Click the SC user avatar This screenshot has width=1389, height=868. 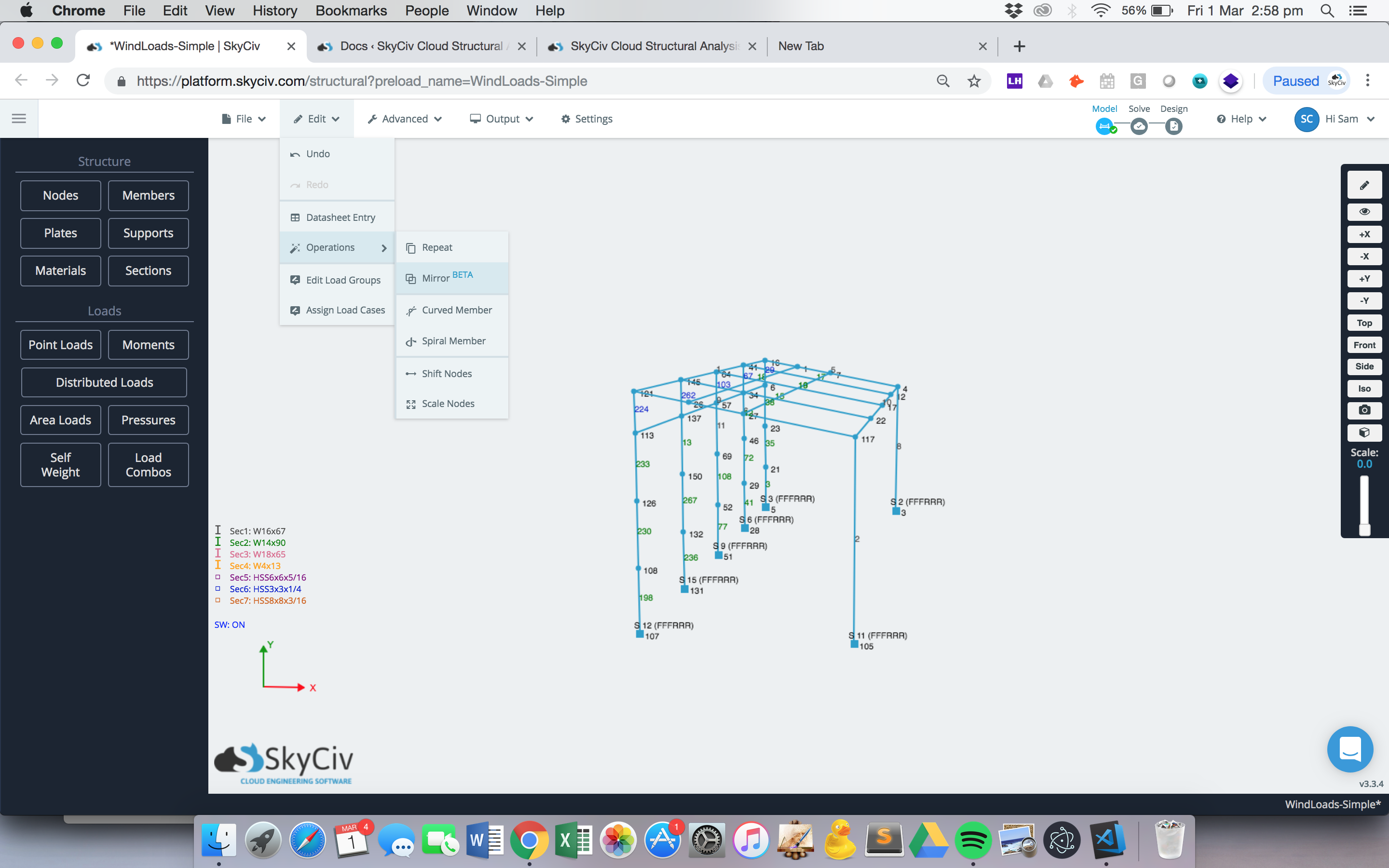coord(1307,119)
